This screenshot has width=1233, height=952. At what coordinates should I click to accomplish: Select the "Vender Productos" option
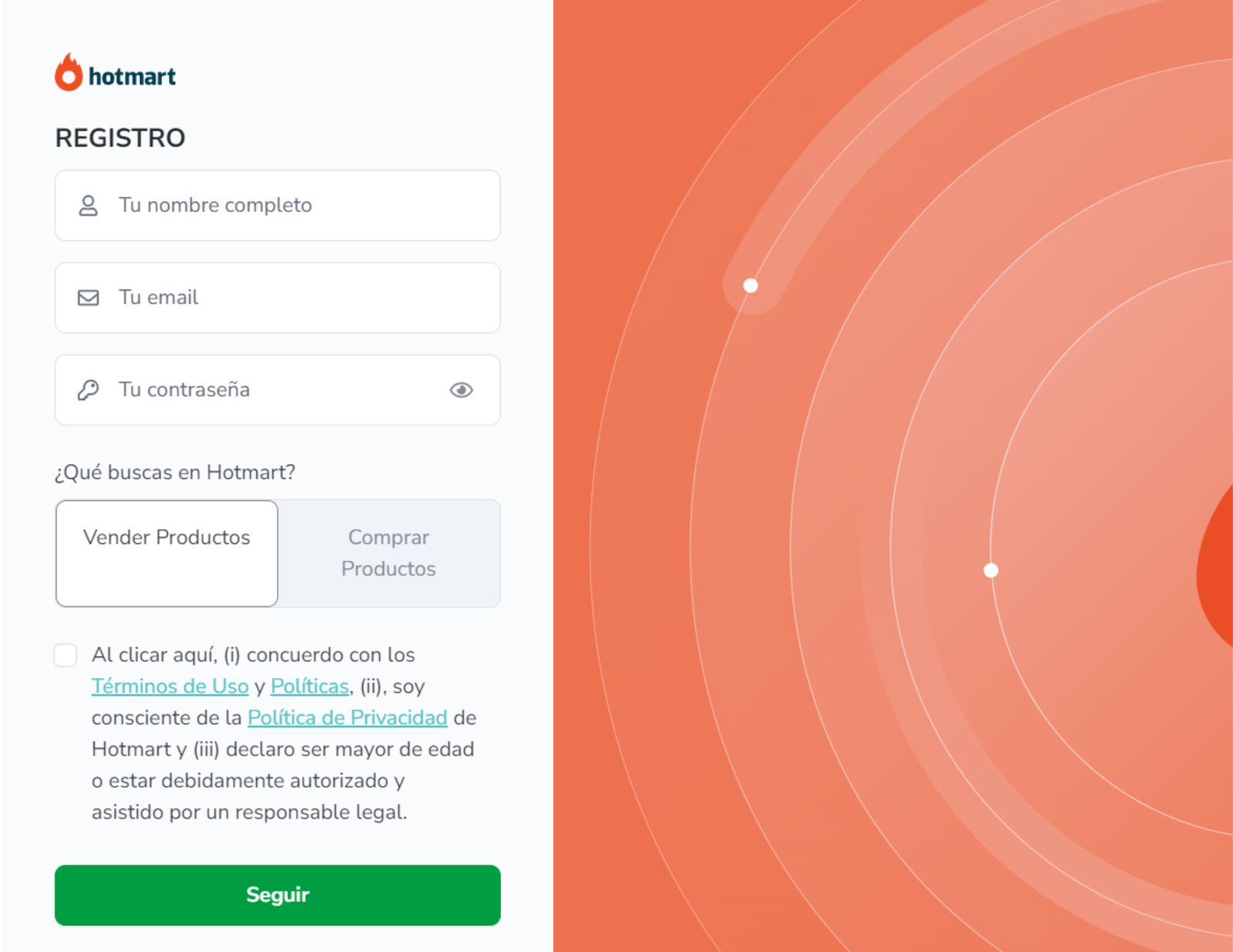166,553
